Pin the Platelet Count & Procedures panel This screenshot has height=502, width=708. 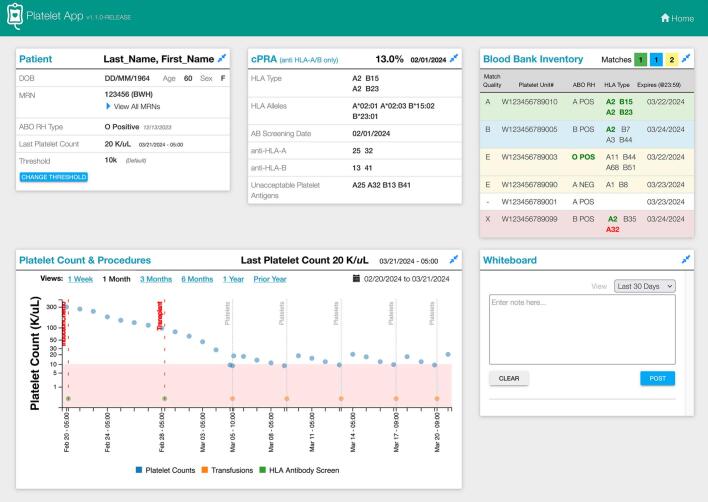tap(455, 260)
